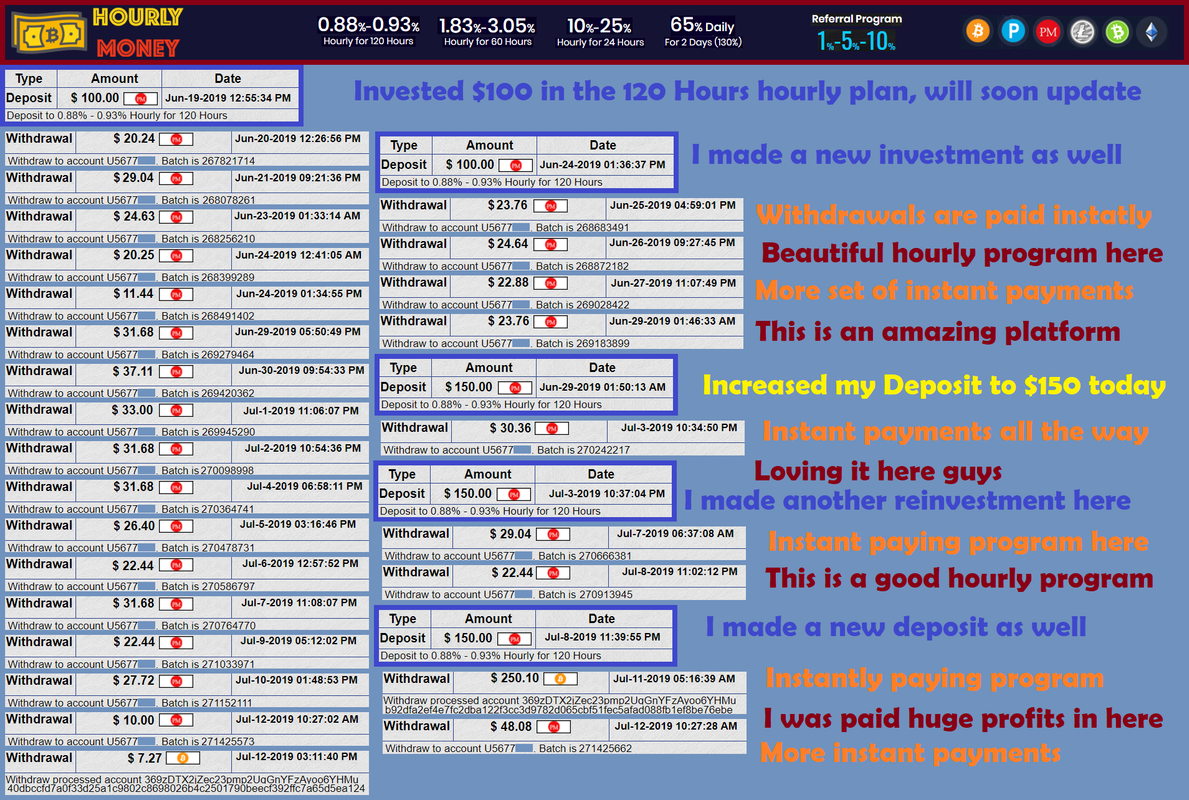Click the 'Batch is 268491402' text
This screenshot has height=800, width=1189.
tap(208, 316)
